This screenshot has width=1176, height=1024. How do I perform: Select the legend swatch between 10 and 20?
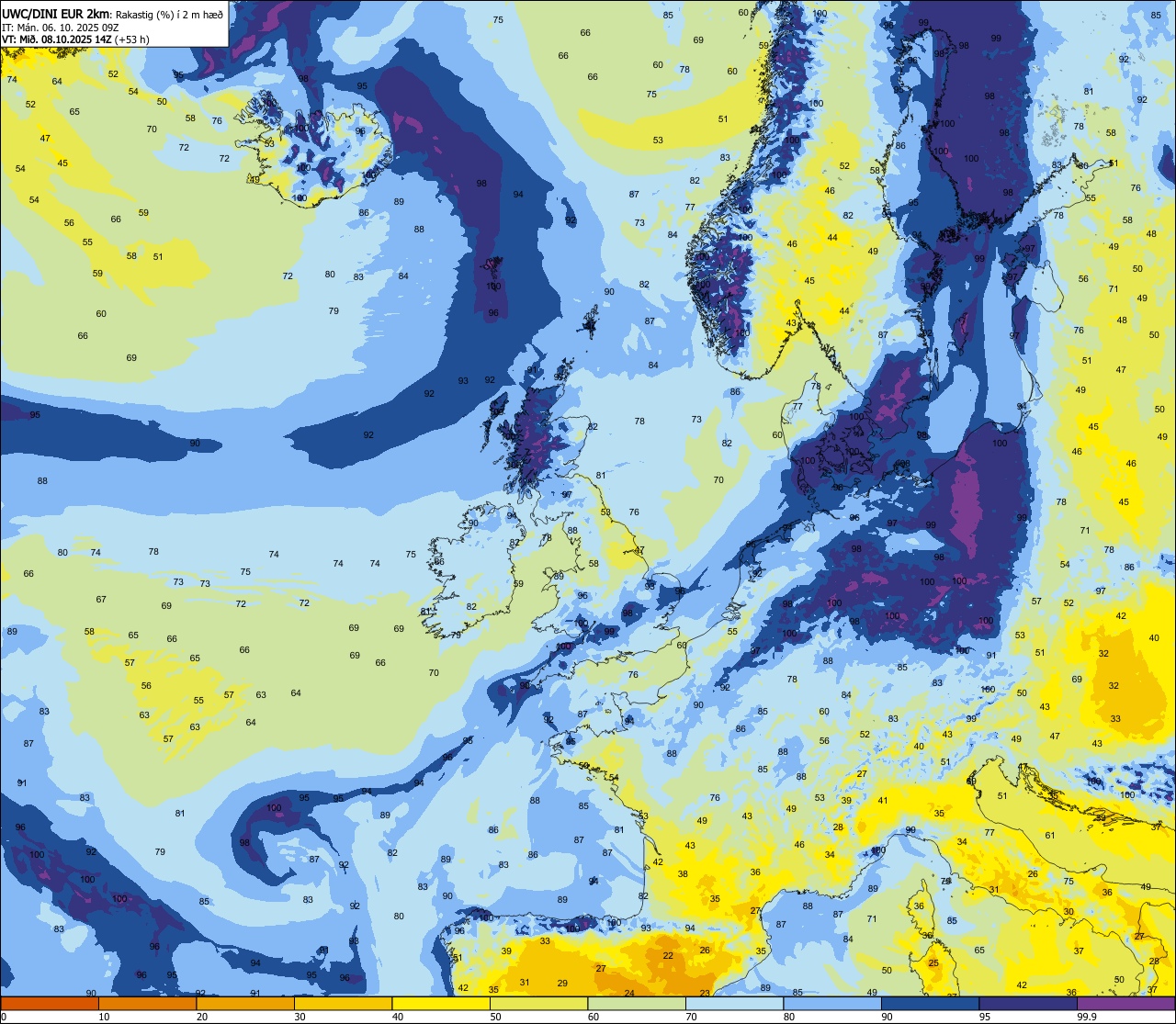click(147, 1004)
